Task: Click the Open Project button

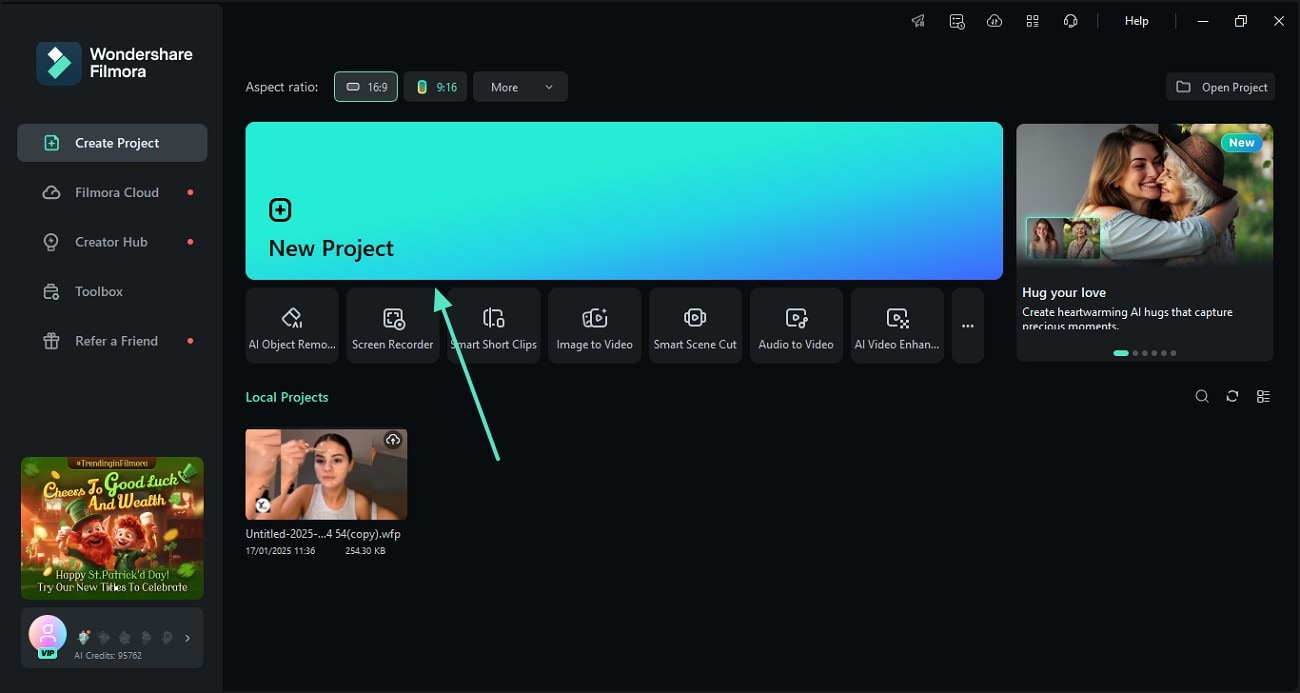Action: (x=1221, y=87)
